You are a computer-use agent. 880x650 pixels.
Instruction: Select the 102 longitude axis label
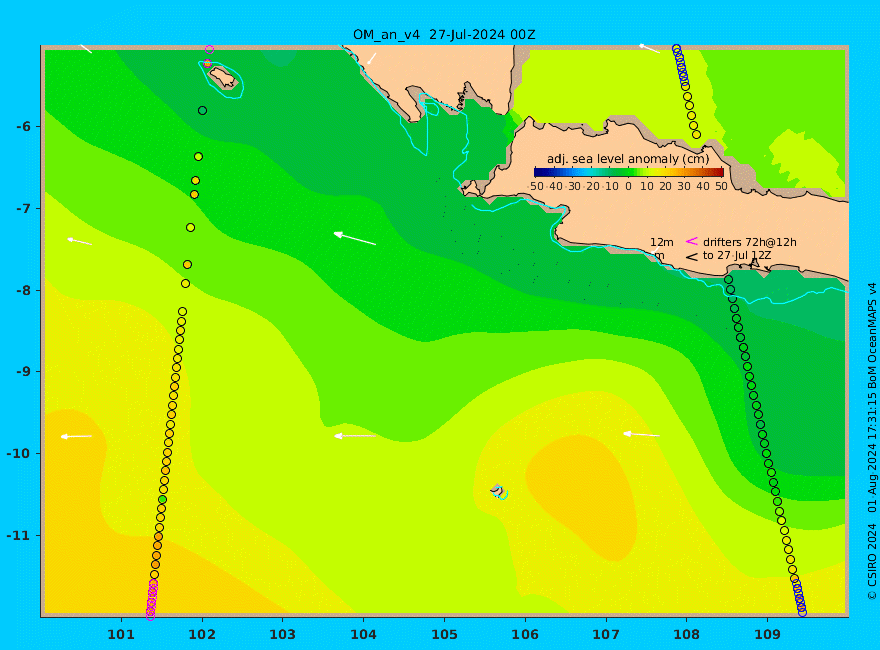point(202,635)
